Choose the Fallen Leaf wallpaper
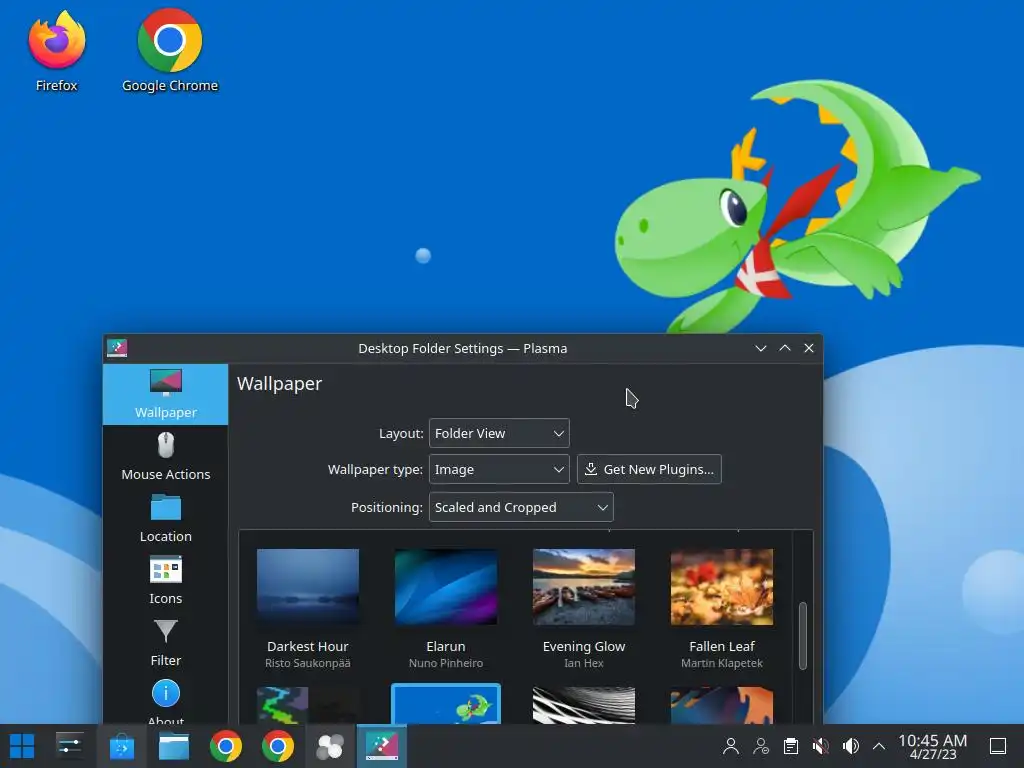This screenshot has width=1024, height=768. click(x=722, y=587)
